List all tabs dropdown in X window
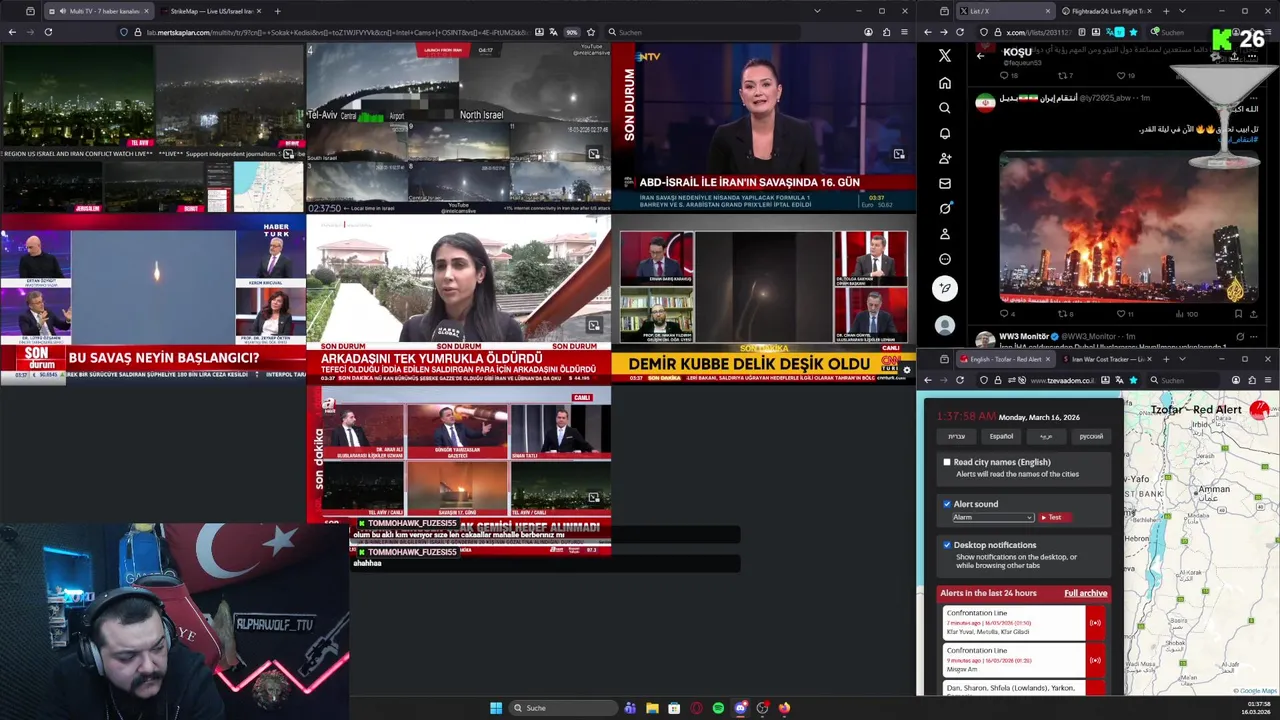 pos(1182,11)
